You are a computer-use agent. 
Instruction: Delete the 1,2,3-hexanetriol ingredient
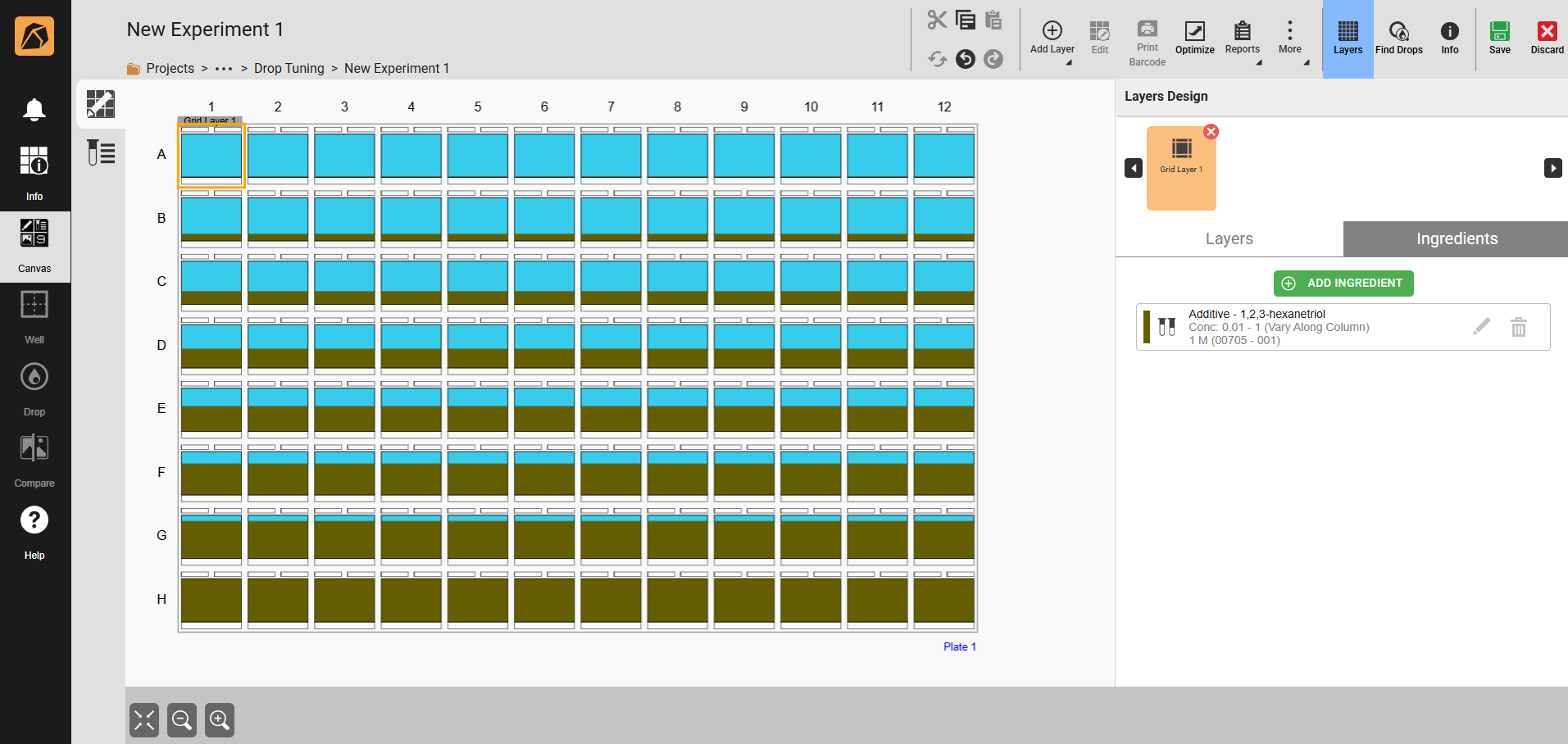pos(1518,327)
